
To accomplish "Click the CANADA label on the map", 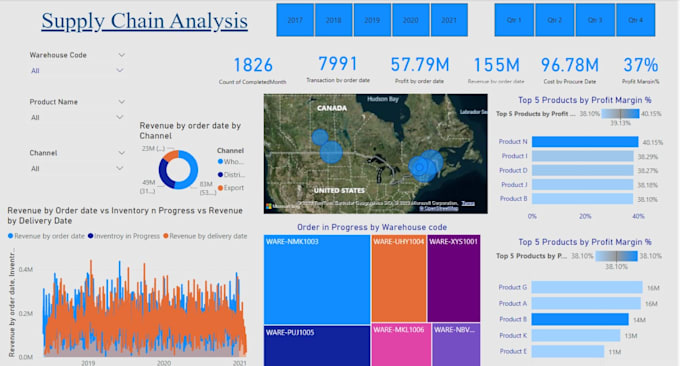I will pyautogui.click(x=332, y=108).
